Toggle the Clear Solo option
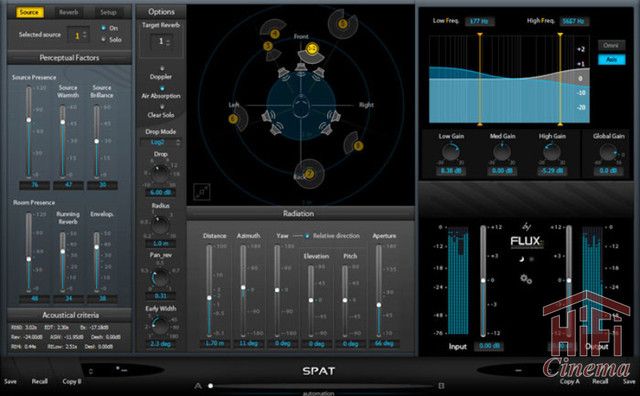The height and width of the screenshot is (396, 640). click(162, 107)
